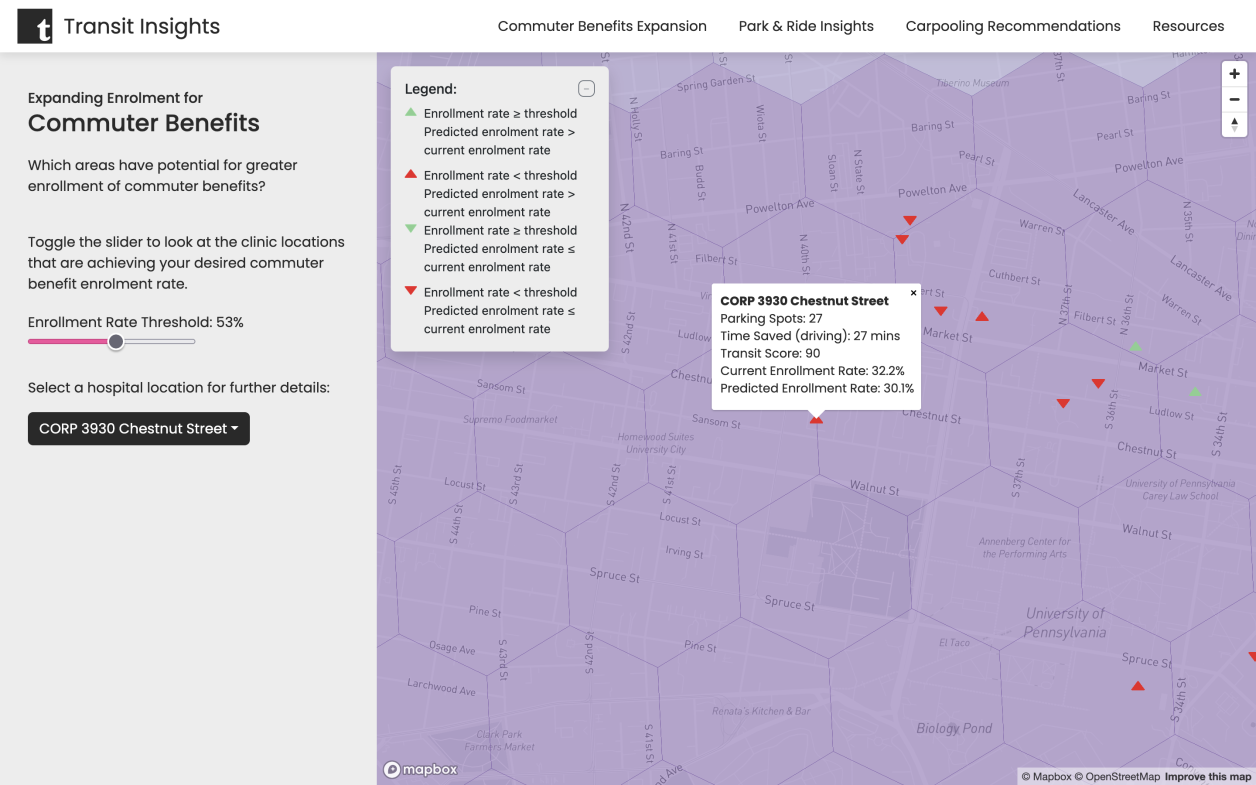The image size is (1256, 785).
Task: Collapse the Legend panel
Action: pos(587,88)
